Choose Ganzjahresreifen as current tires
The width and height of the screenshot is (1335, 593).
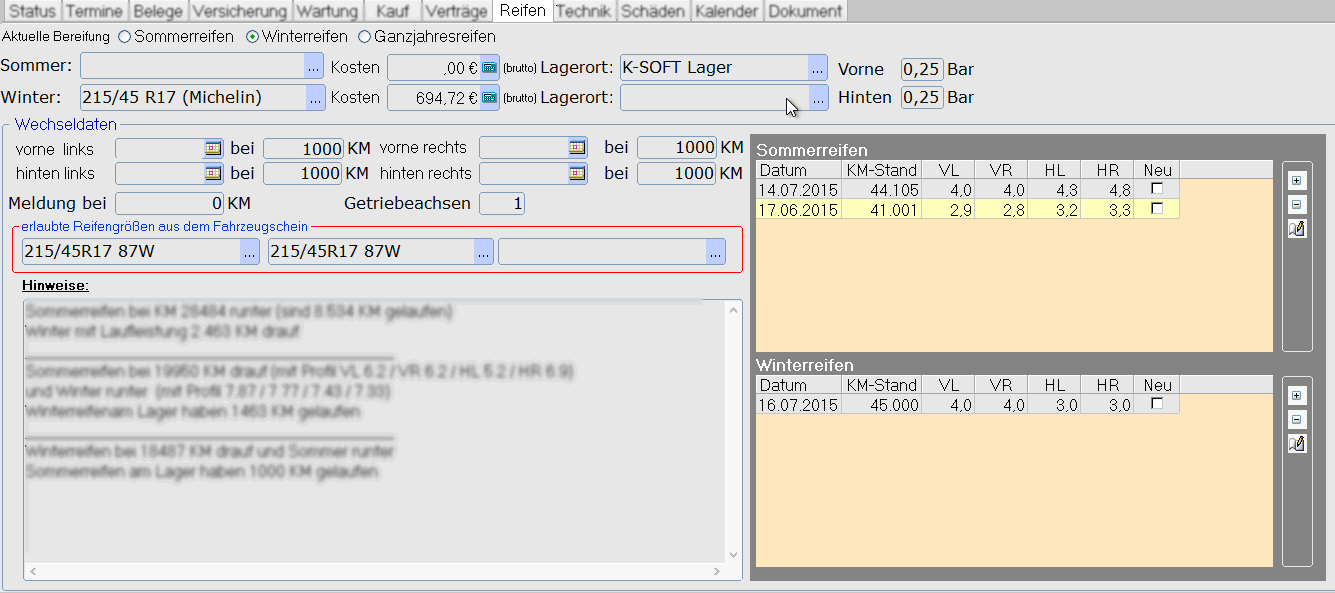365,37
